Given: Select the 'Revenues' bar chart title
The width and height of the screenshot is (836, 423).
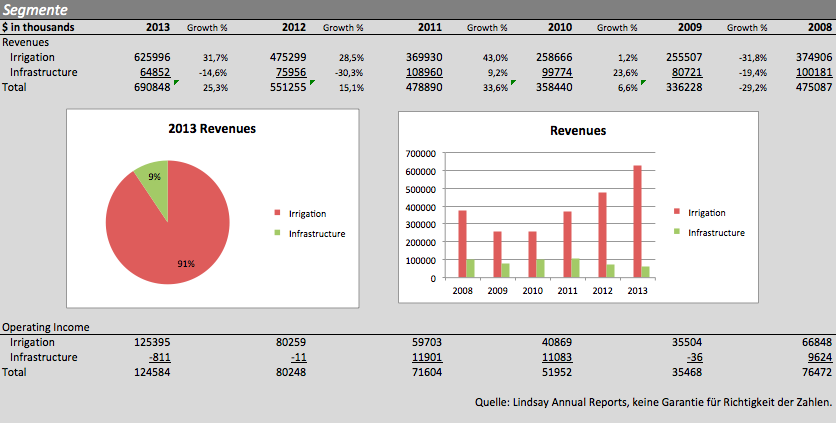Looking at the screenshot, I should 577,130.
